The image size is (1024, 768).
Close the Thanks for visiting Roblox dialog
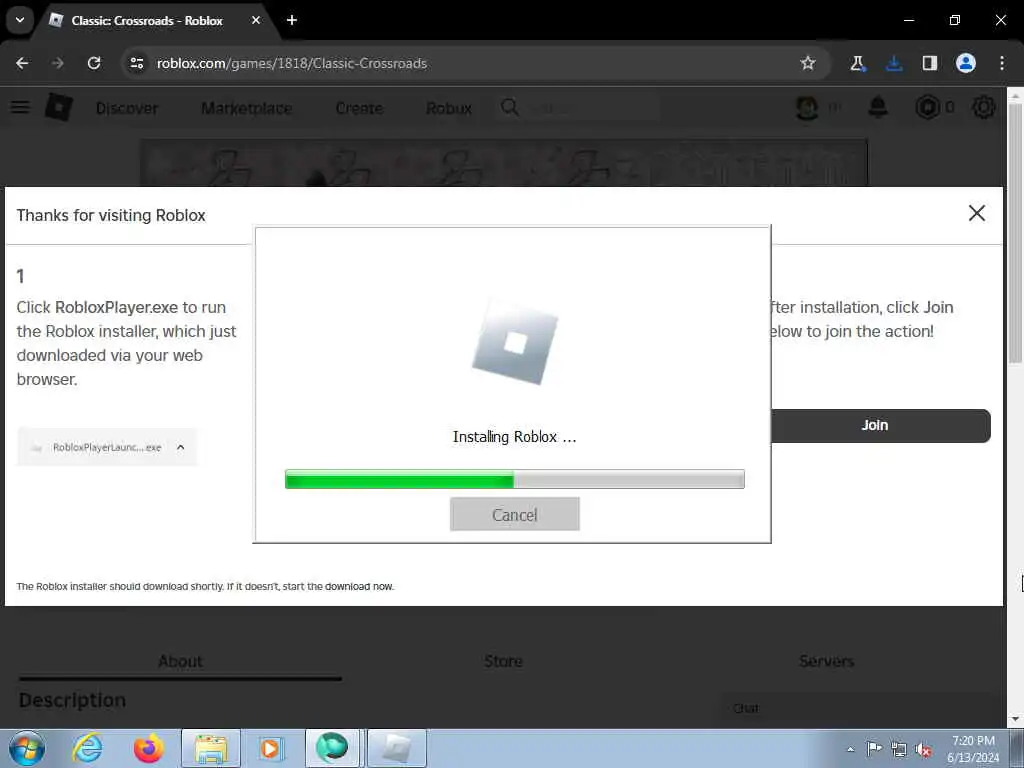(x=977, y=213)
